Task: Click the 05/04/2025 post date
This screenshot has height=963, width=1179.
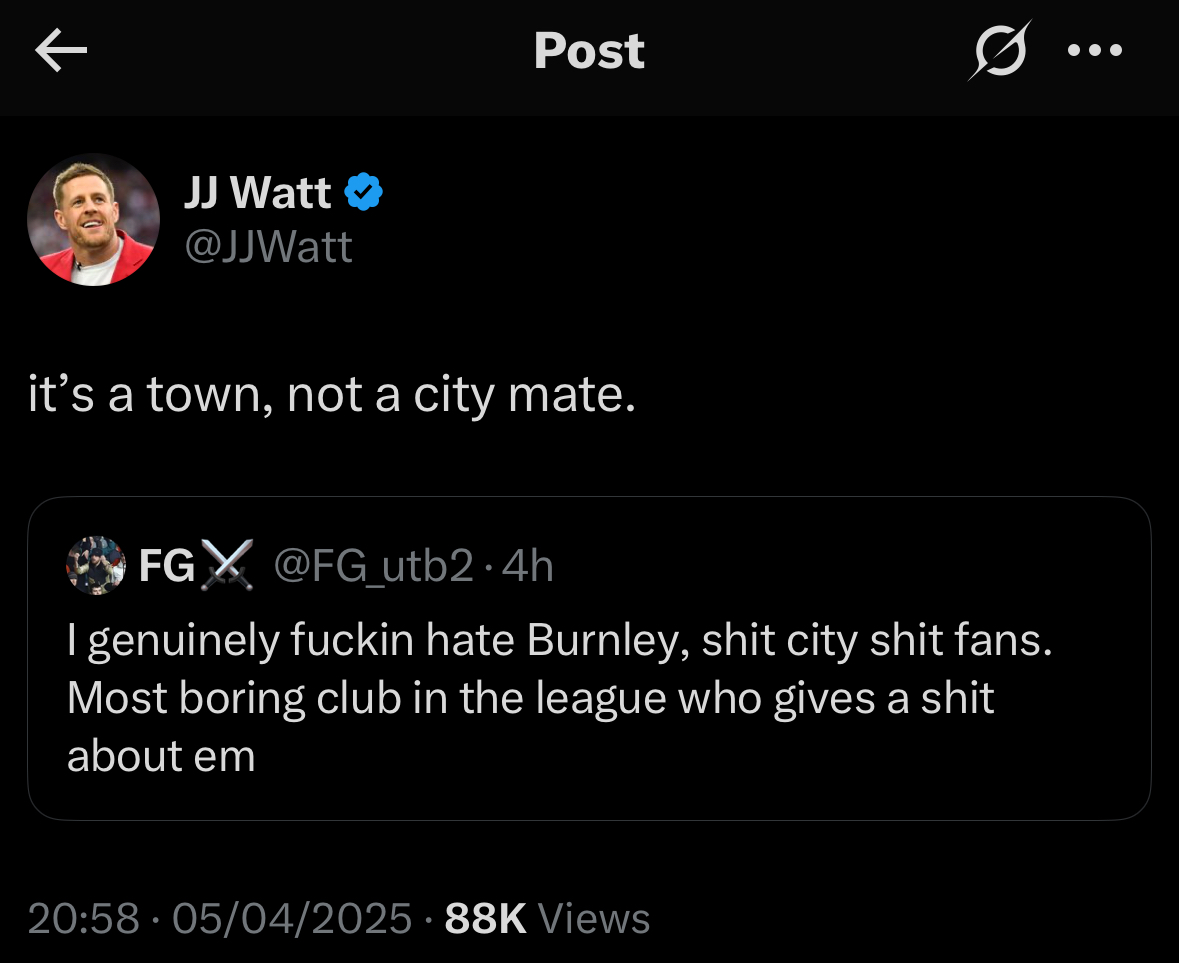Action: click(x=292, y=918)
